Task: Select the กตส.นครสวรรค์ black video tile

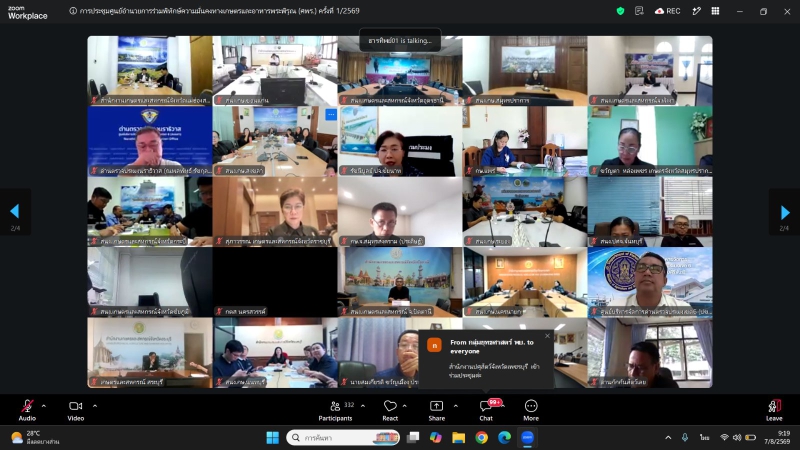Action: click(274, 282)
